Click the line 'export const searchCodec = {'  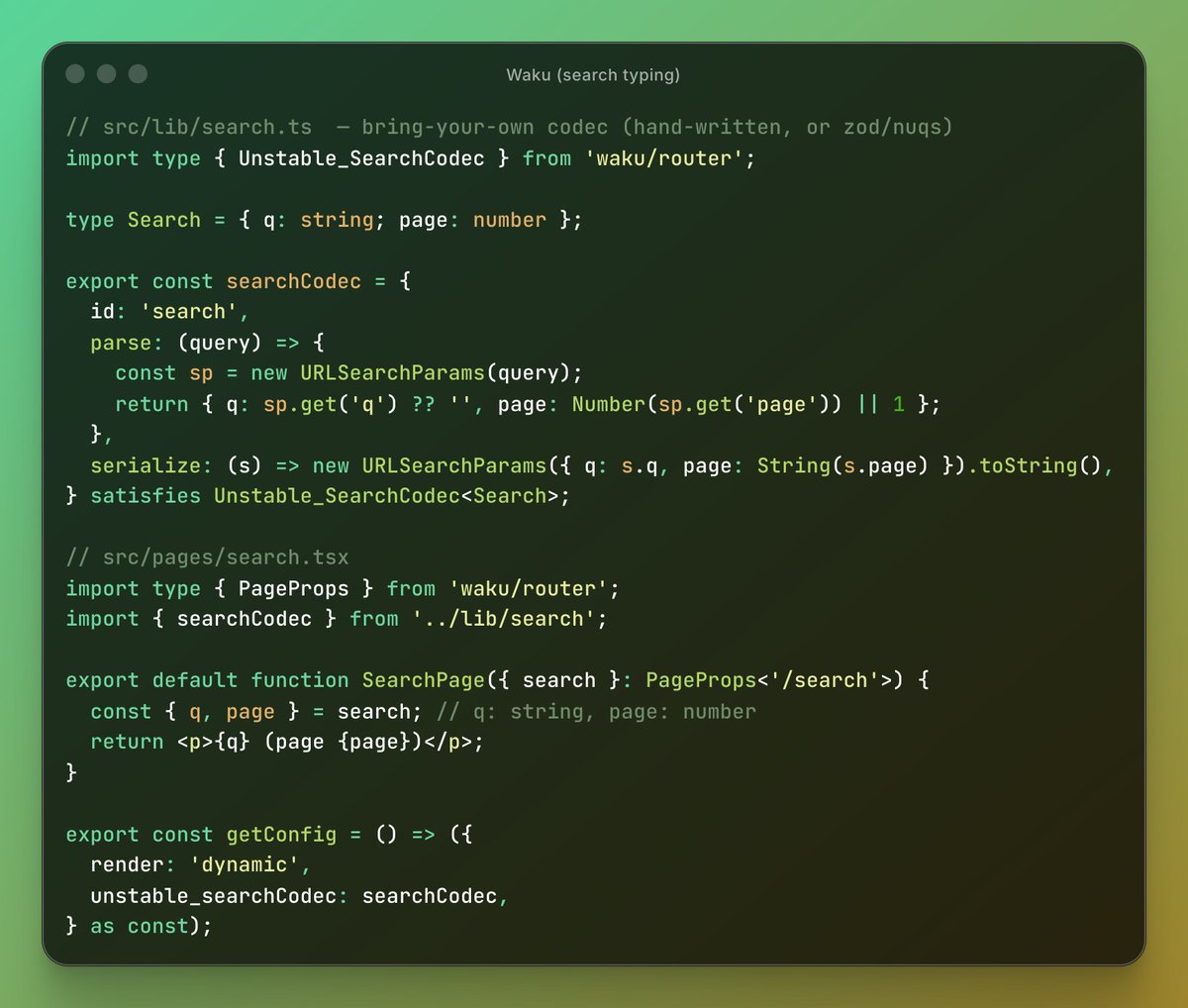pyautogui.click(x=239, y=281)
